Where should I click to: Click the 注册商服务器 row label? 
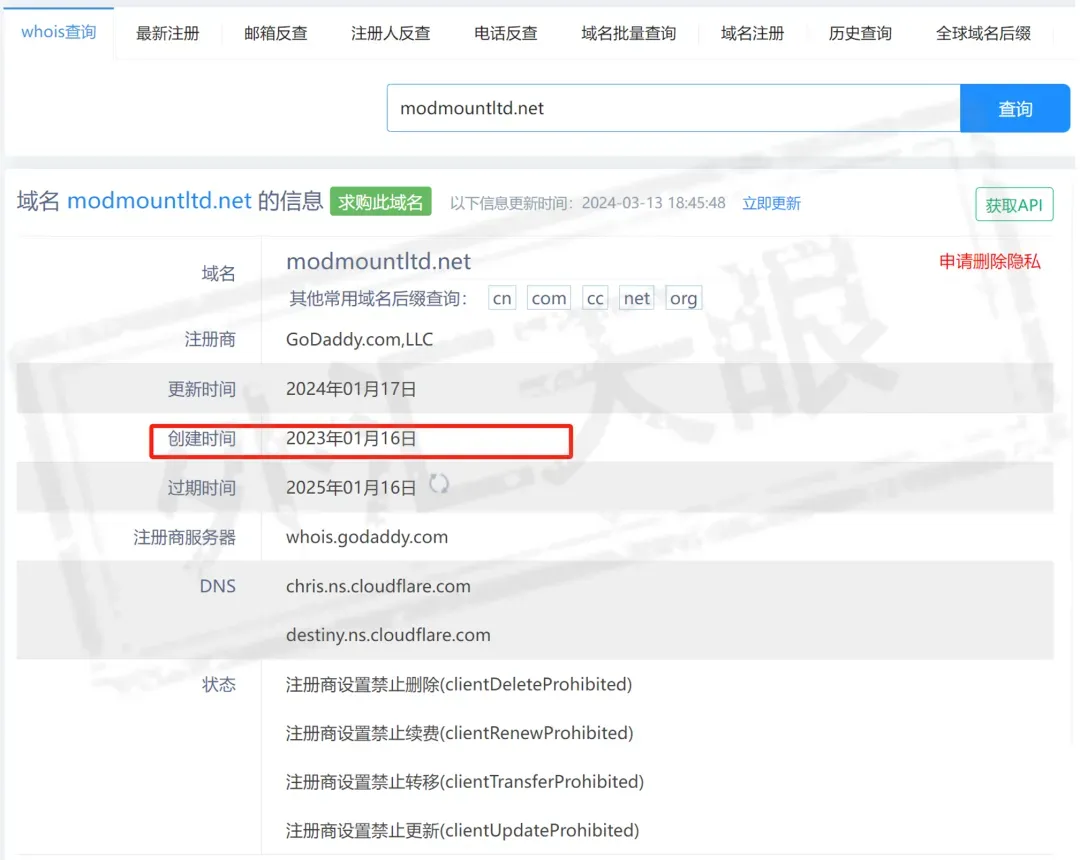pyautogui.click(x=185, y=537)
